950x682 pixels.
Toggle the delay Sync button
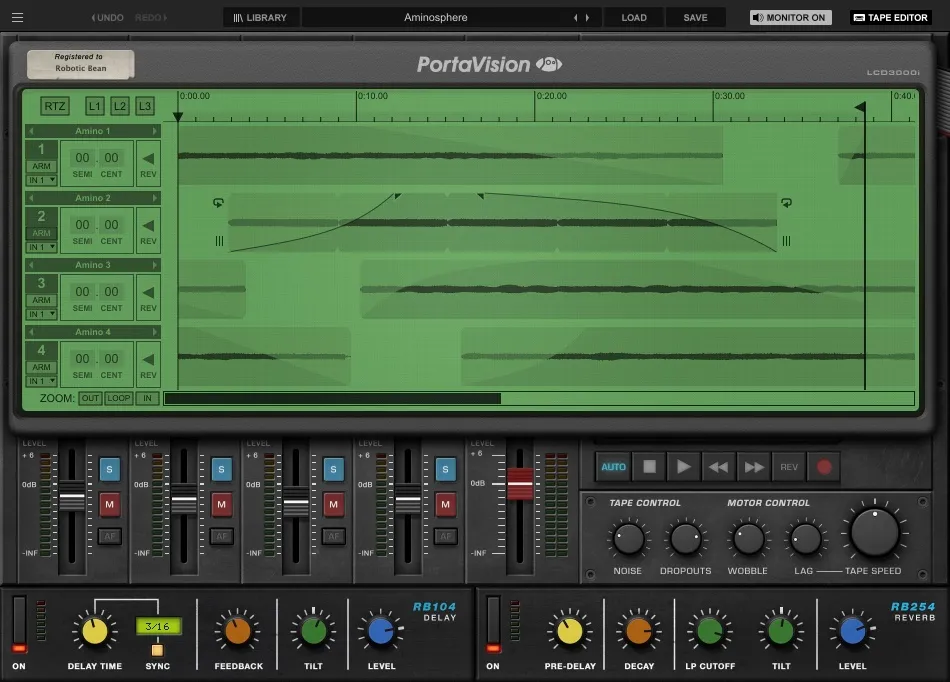(157, 650)
